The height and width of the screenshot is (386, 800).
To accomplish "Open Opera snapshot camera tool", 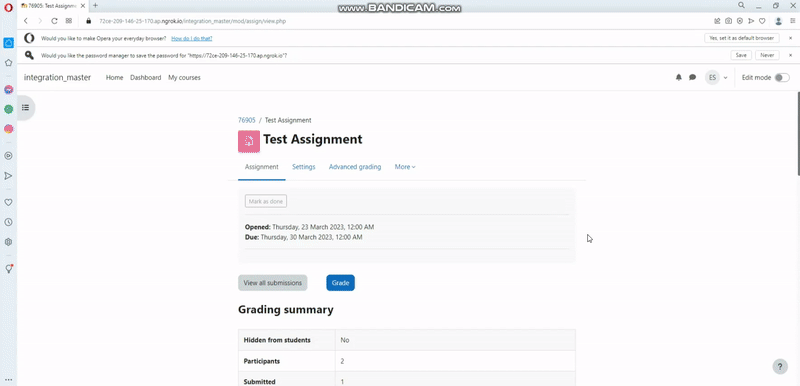I will (729, 21).
